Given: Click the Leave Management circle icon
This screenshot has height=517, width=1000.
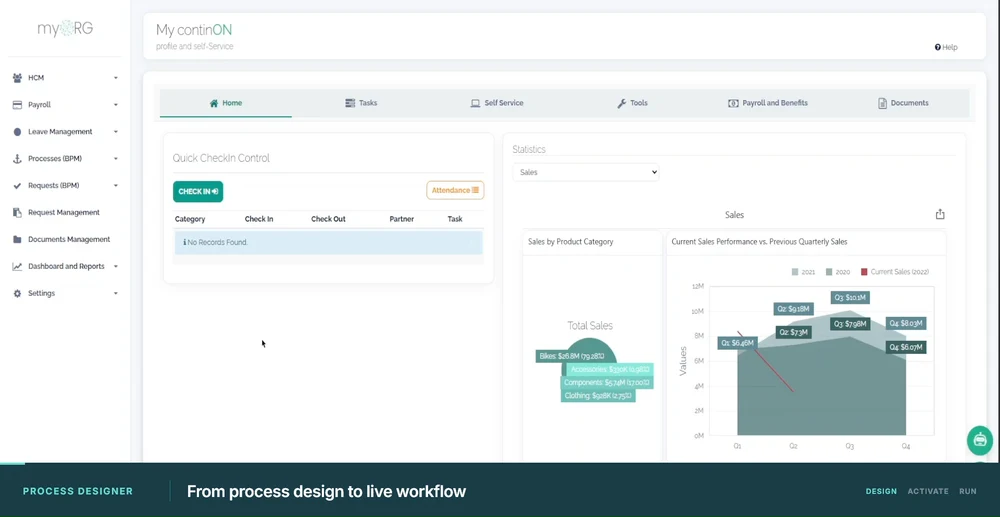Looking at the screenshot, I should click(17, 132).
